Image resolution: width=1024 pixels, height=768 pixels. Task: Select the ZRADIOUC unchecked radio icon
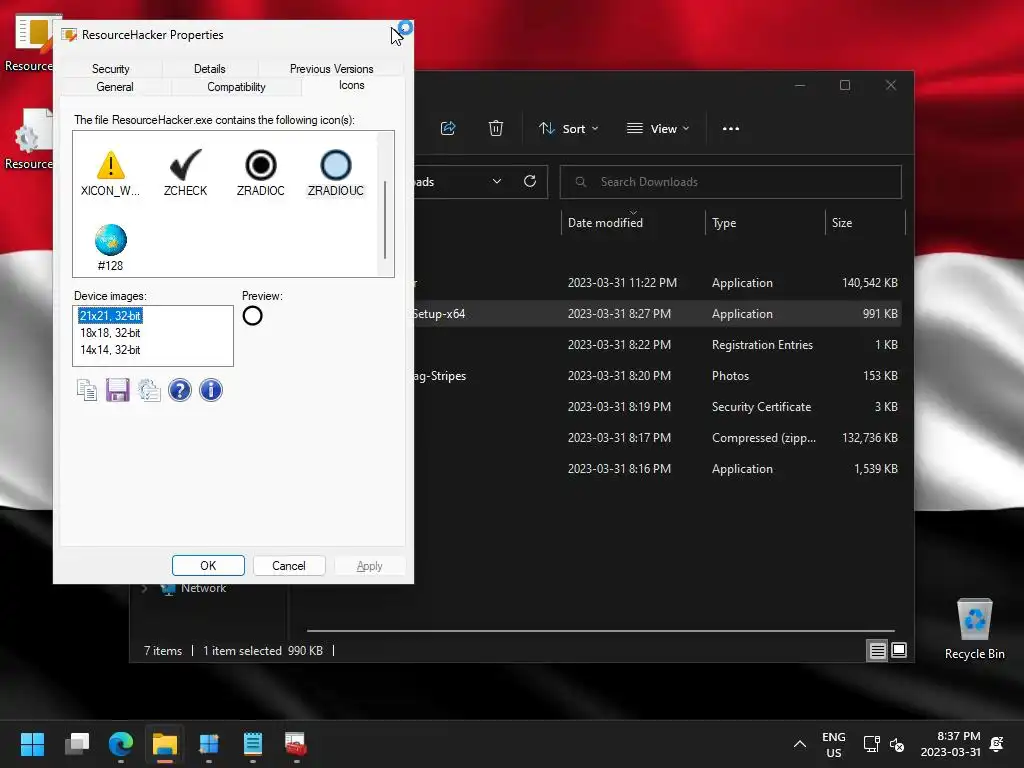(336, 173)
